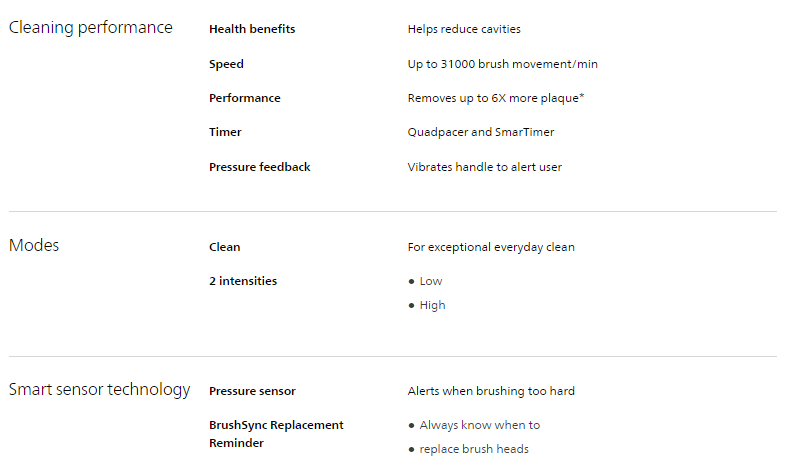Click 'Vibrates handle to alert user' text

tap(484, 167)
